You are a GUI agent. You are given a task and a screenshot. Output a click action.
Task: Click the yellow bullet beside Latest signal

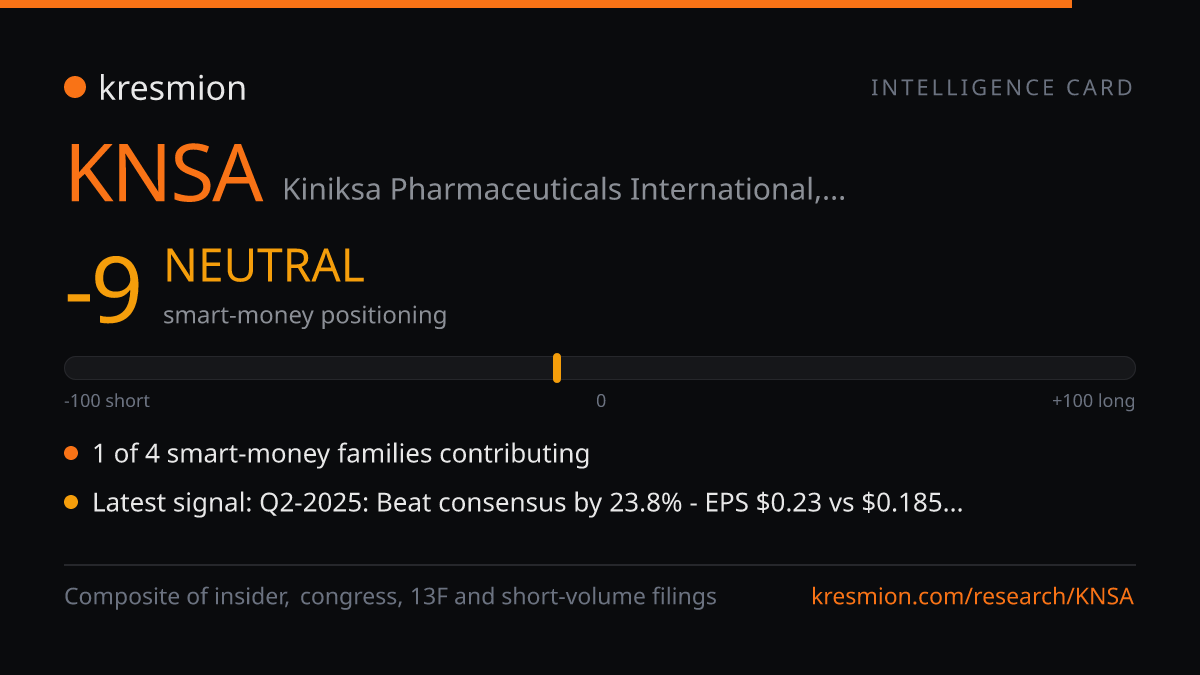(71, 503)
